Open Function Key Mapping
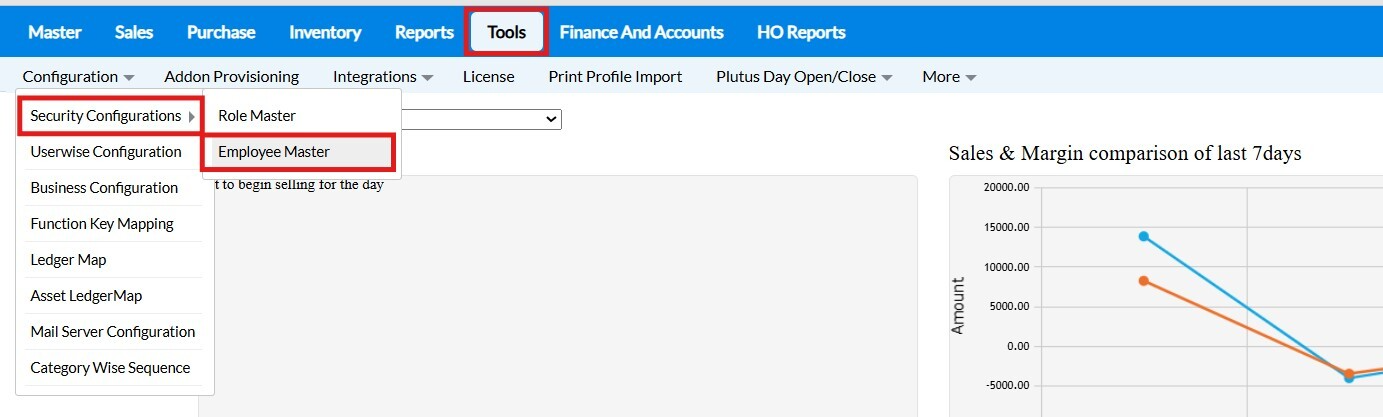This screenshot has height=417, width=1383. [102, 224]
